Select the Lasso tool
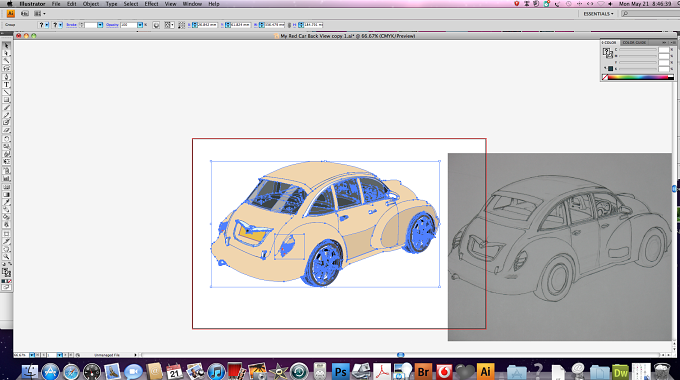 (6, 69)
